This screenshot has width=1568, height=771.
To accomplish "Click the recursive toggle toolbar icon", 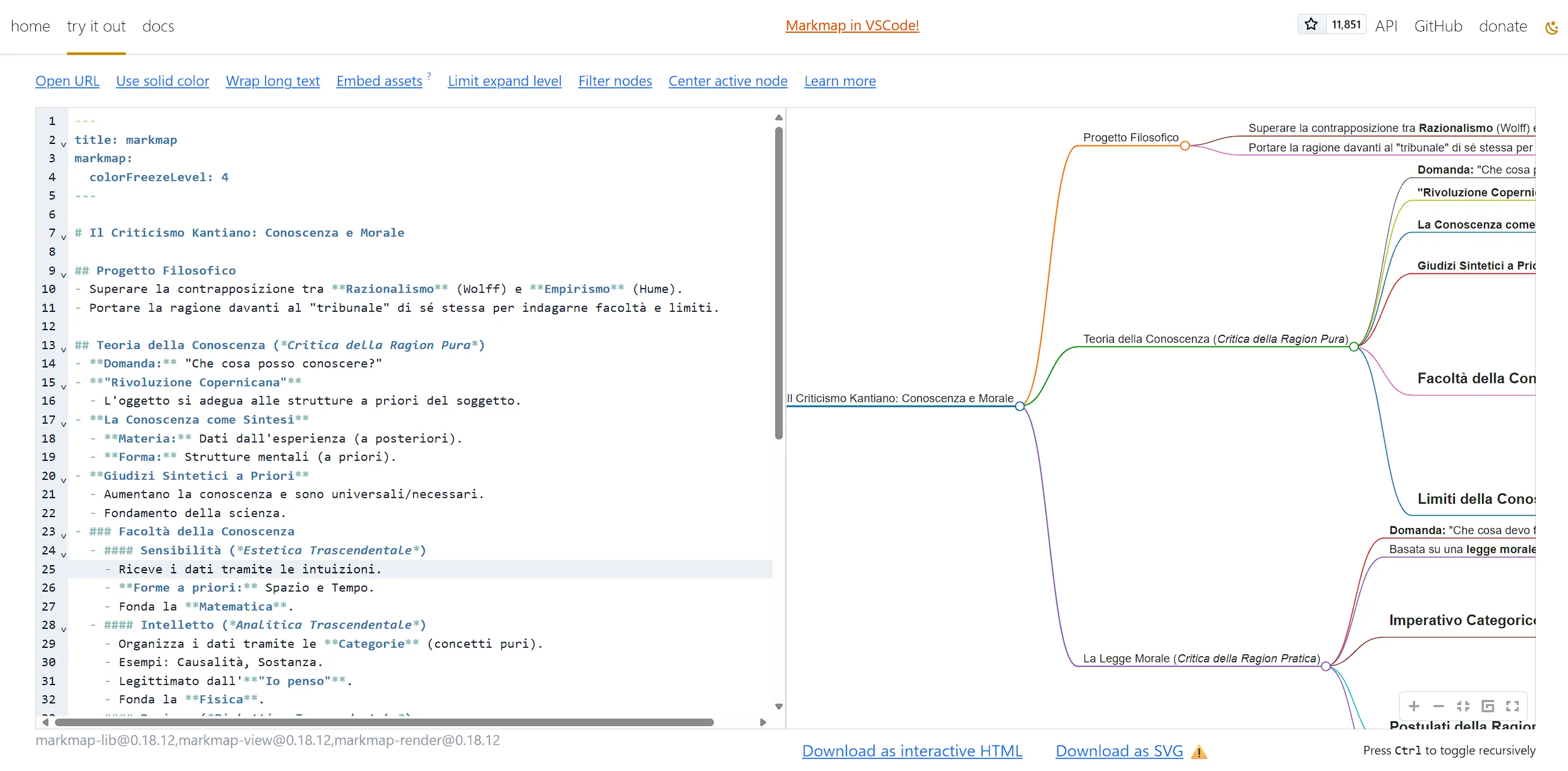I will click(x=1488, y=706).
